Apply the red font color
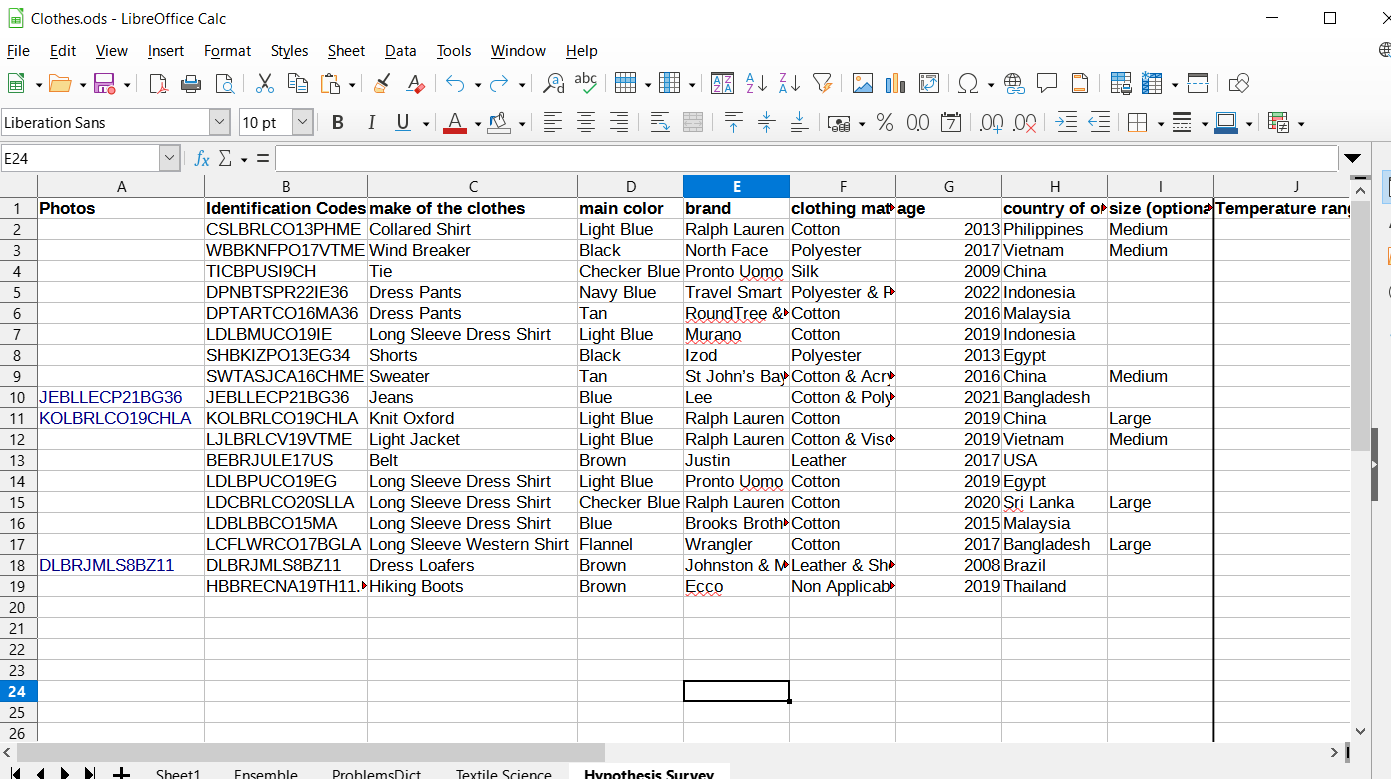The height and width of the screenshot is (779, 1391). click(455, 122)
